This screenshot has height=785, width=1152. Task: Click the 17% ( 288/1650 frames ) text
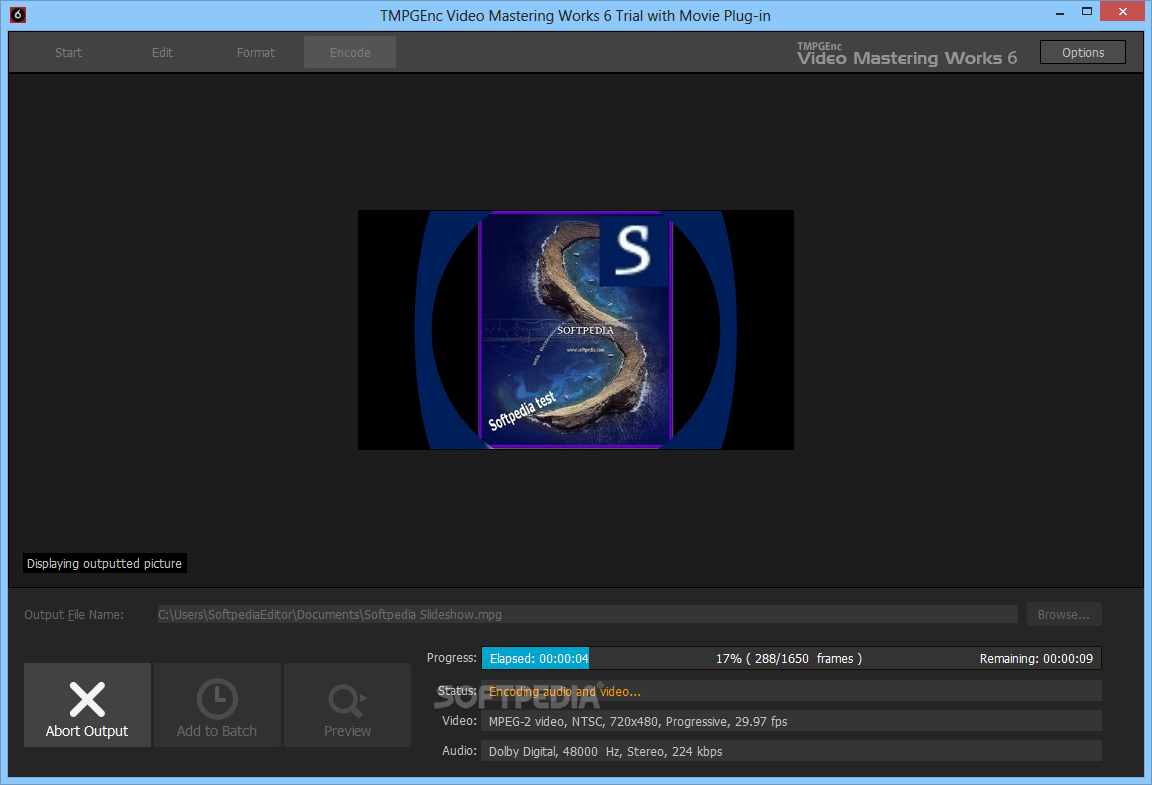click(x=788, y=659)
